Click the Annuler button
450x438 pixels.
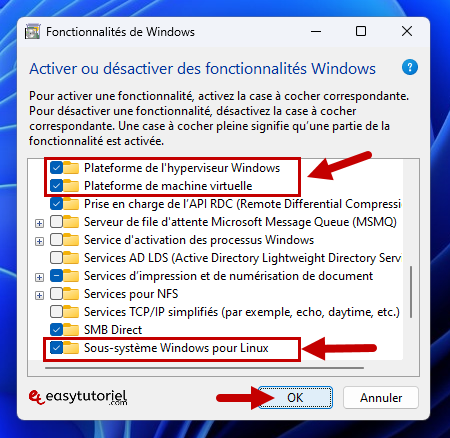click(381, 397)
